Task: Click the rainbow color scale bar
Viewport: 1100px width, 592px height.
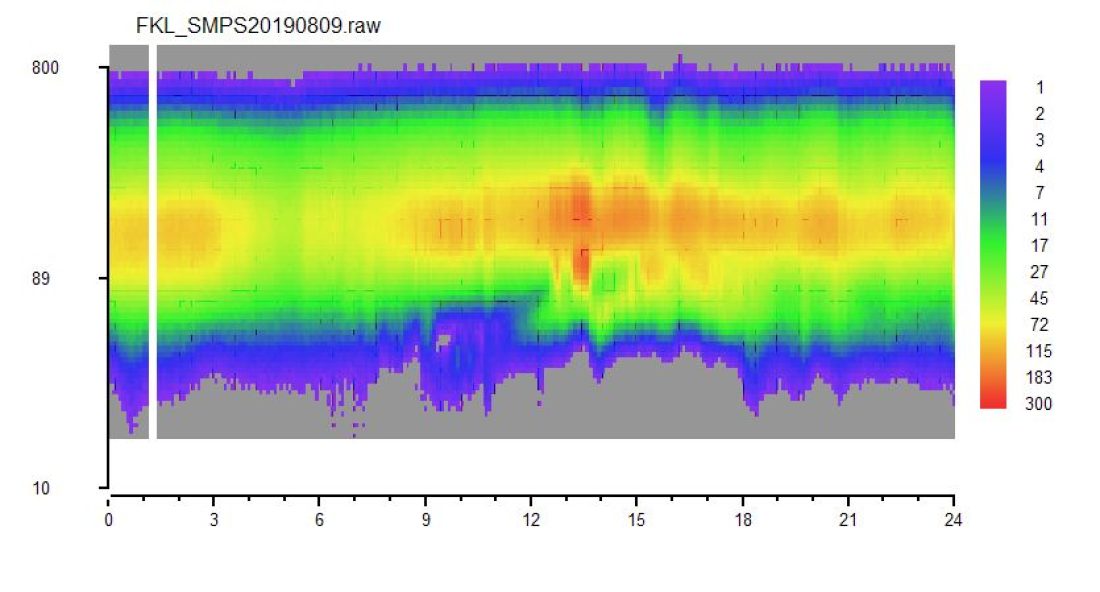Action: (x=993, y=244)
